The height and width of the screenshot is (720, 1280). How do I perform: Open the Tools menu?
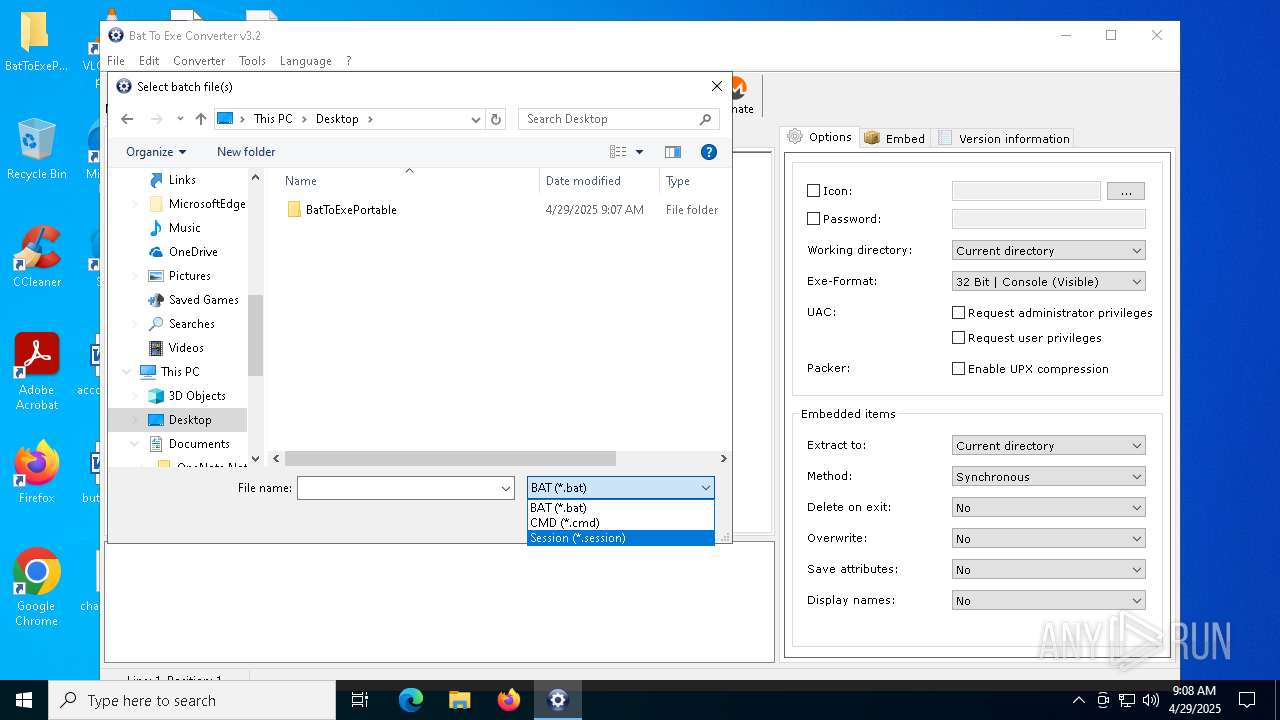[x=252, y=61]
